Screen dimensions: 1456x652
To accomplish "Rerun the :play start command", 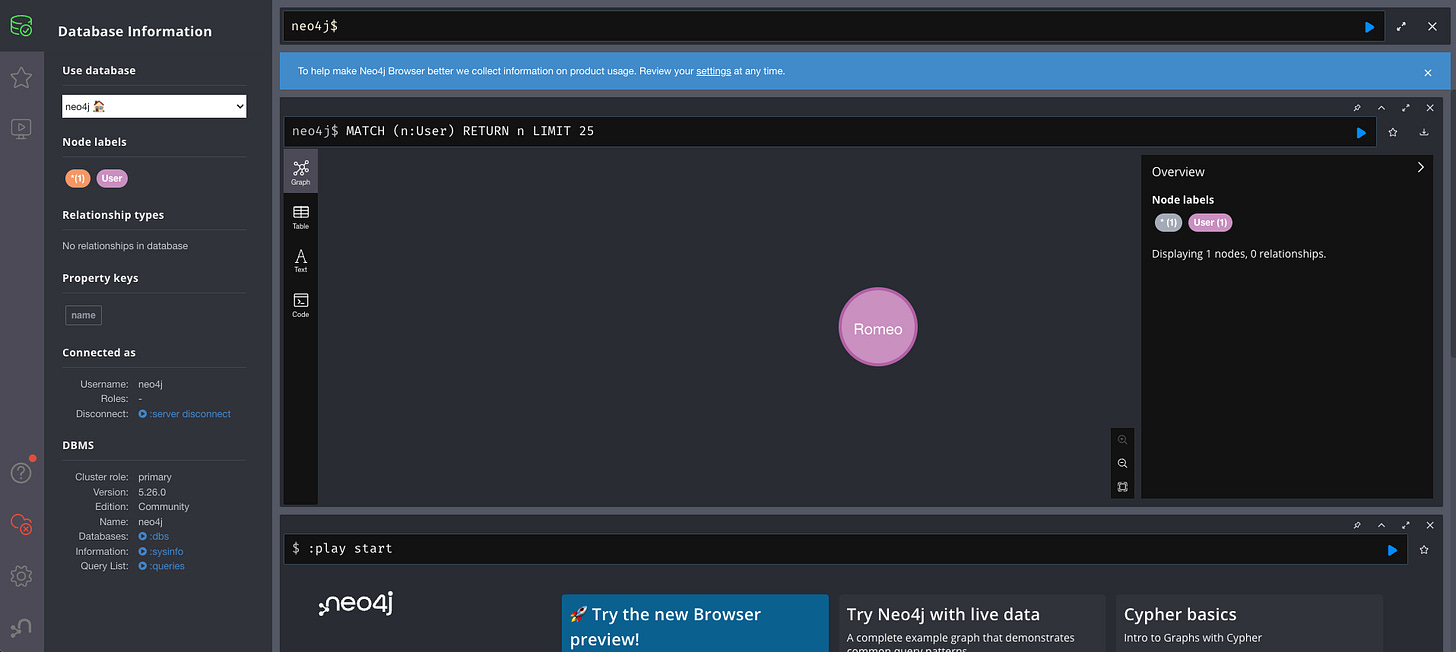I will (x=1392, y=549).
